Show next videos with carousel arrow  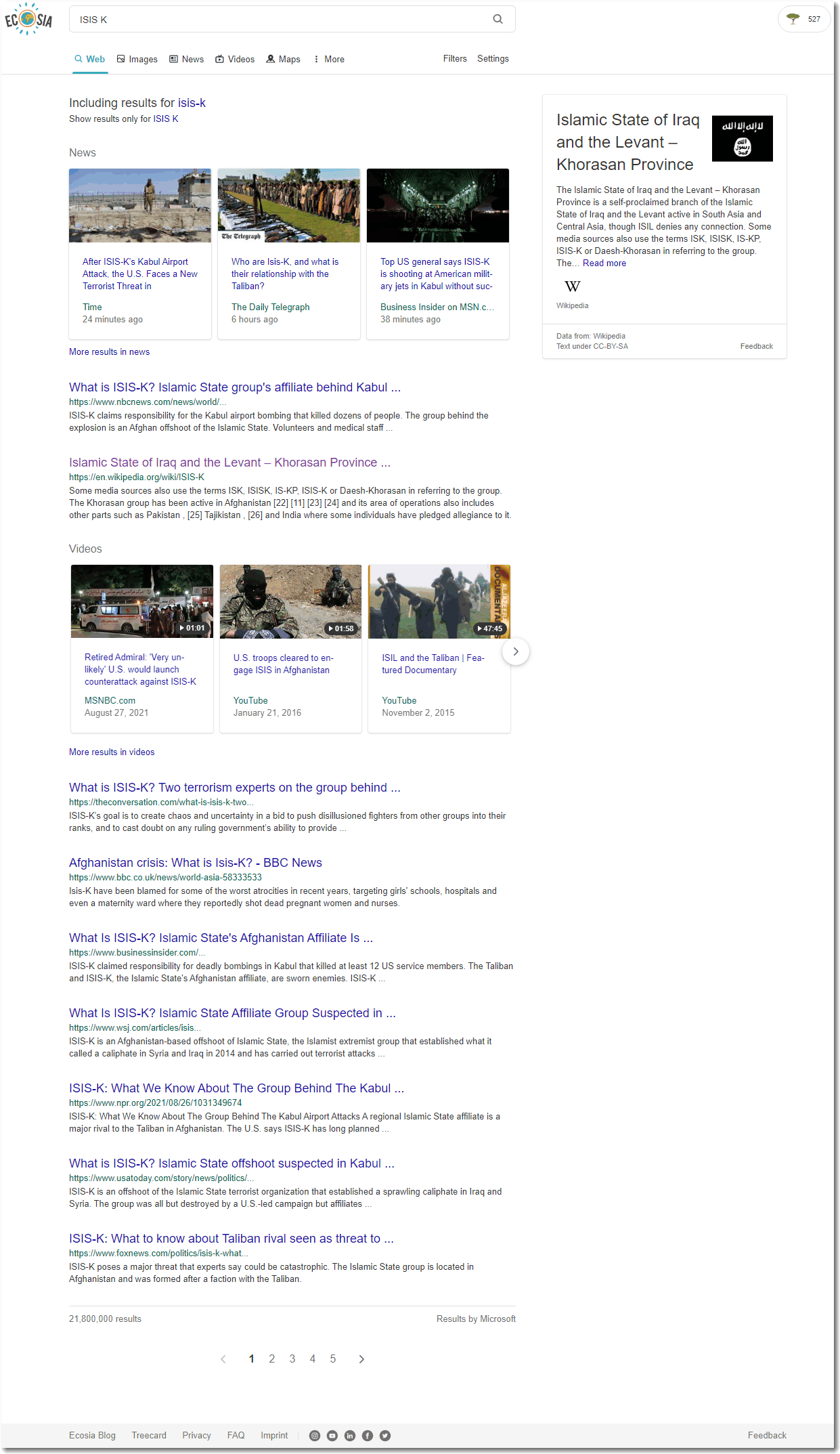coord(516,651)
